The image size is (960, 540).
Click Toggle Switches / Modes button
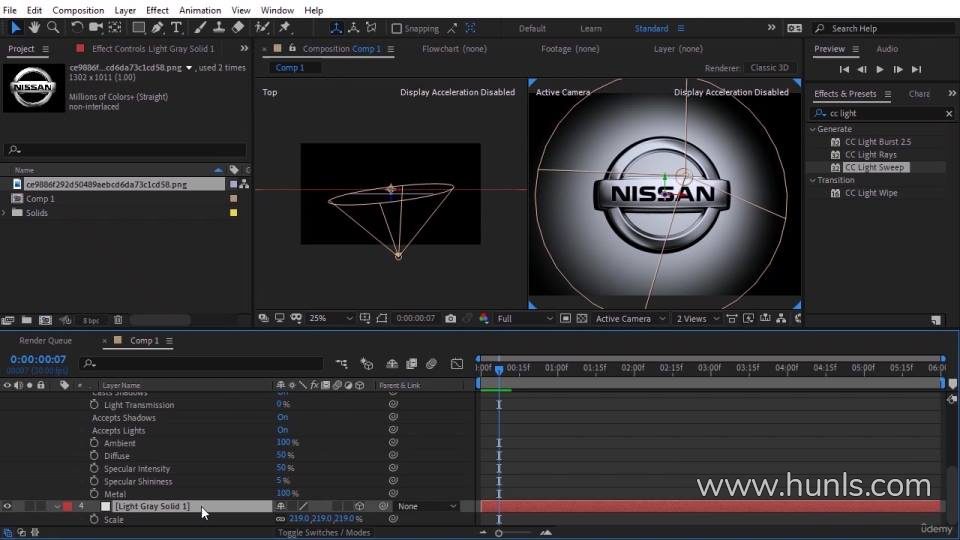(x=324, y=533)
